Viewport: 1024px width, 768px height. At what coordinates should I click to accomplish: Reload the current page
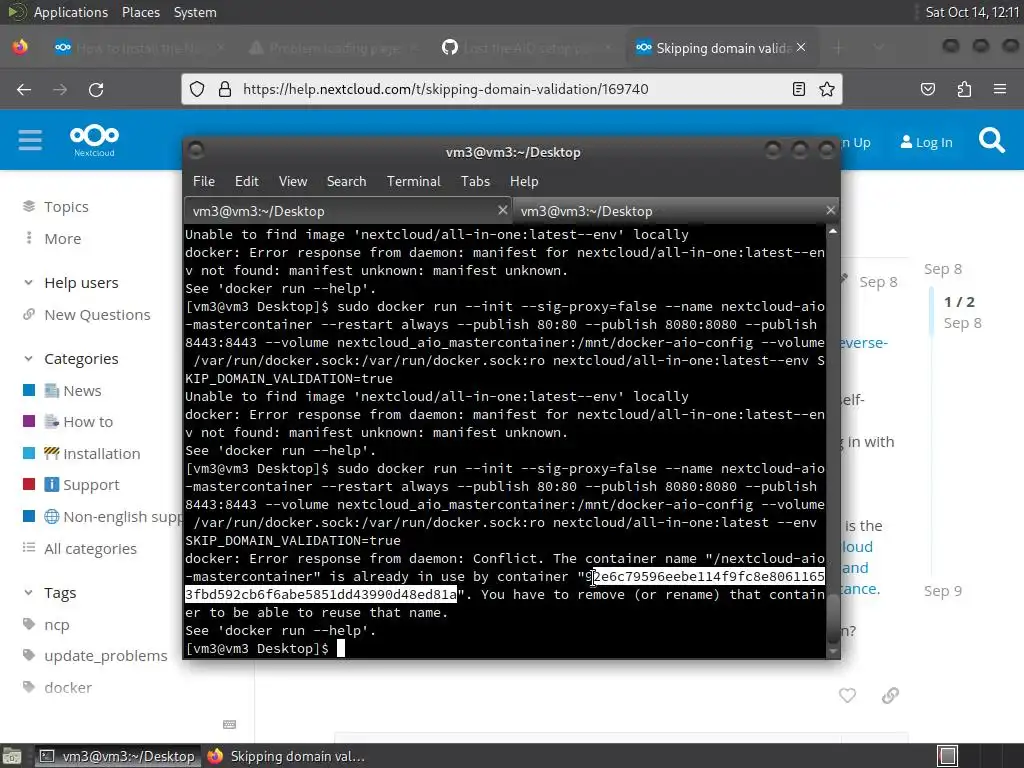tap(96, 89)
